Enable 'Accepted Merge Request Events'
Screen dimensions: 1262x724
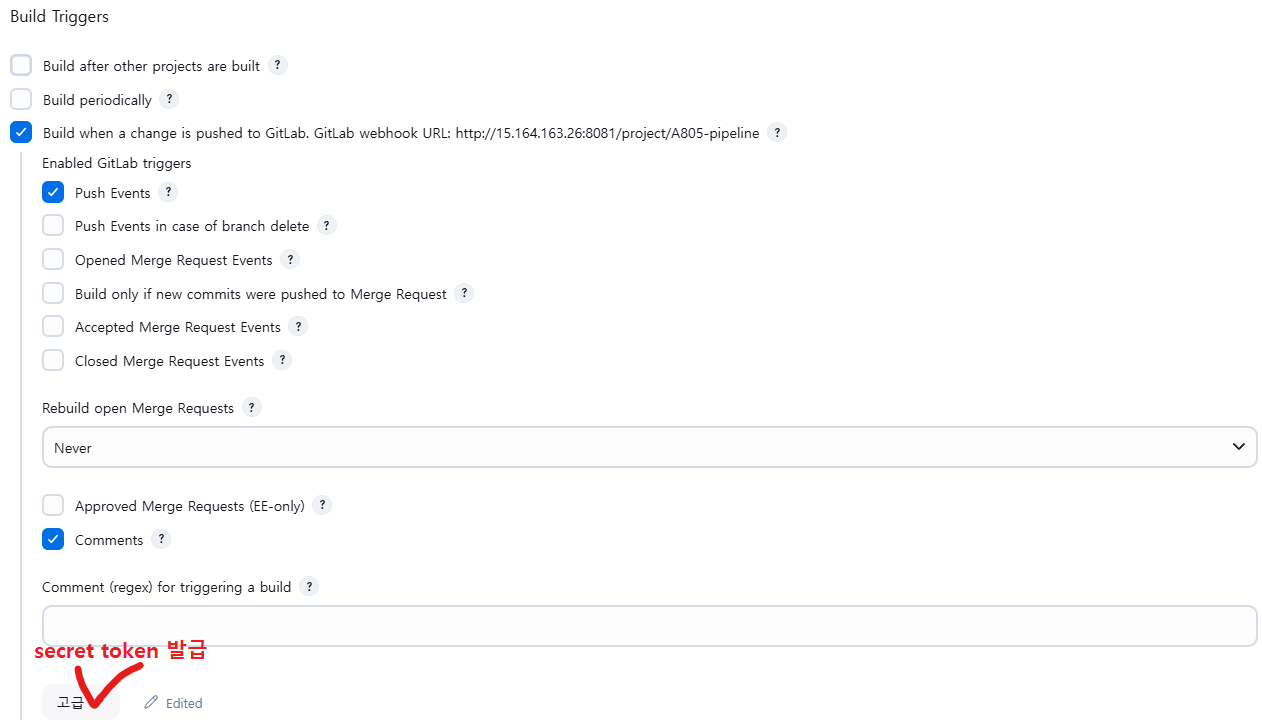pyautogui.click(x=52, y=325)
